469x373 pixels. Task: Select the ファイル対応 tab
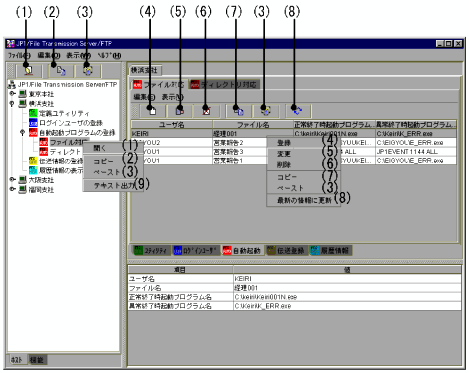pos(159,84)
